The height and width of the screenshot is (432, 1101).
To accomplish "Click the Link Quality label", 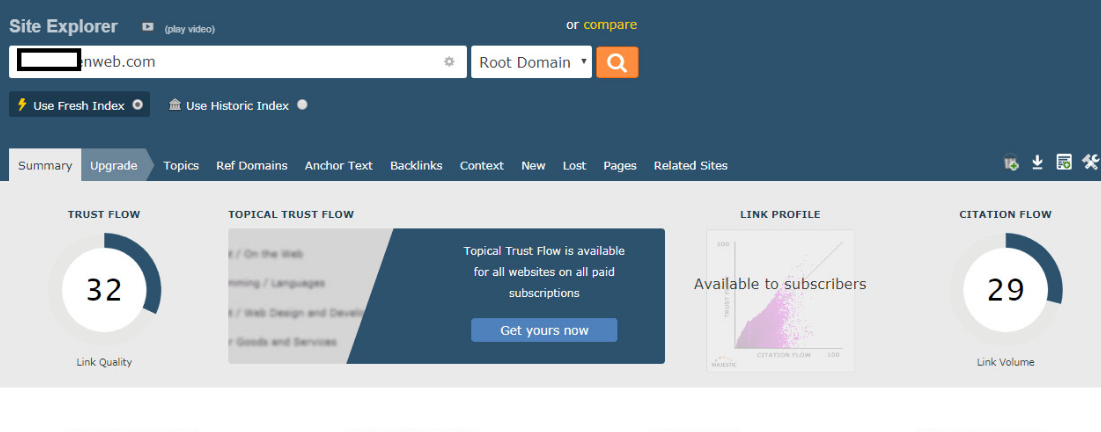I will point(104,362).
